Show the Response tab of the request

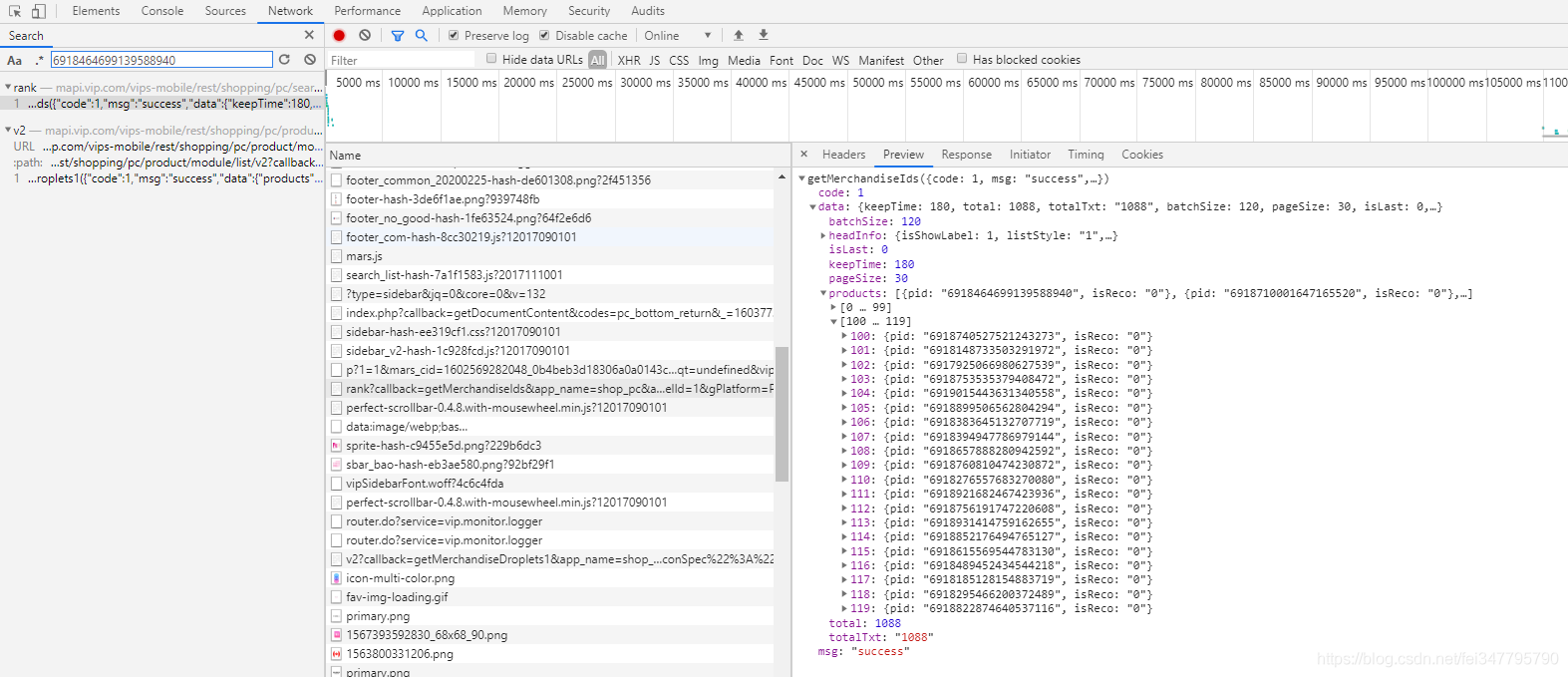pyautogui.click(x=966, y=155)
